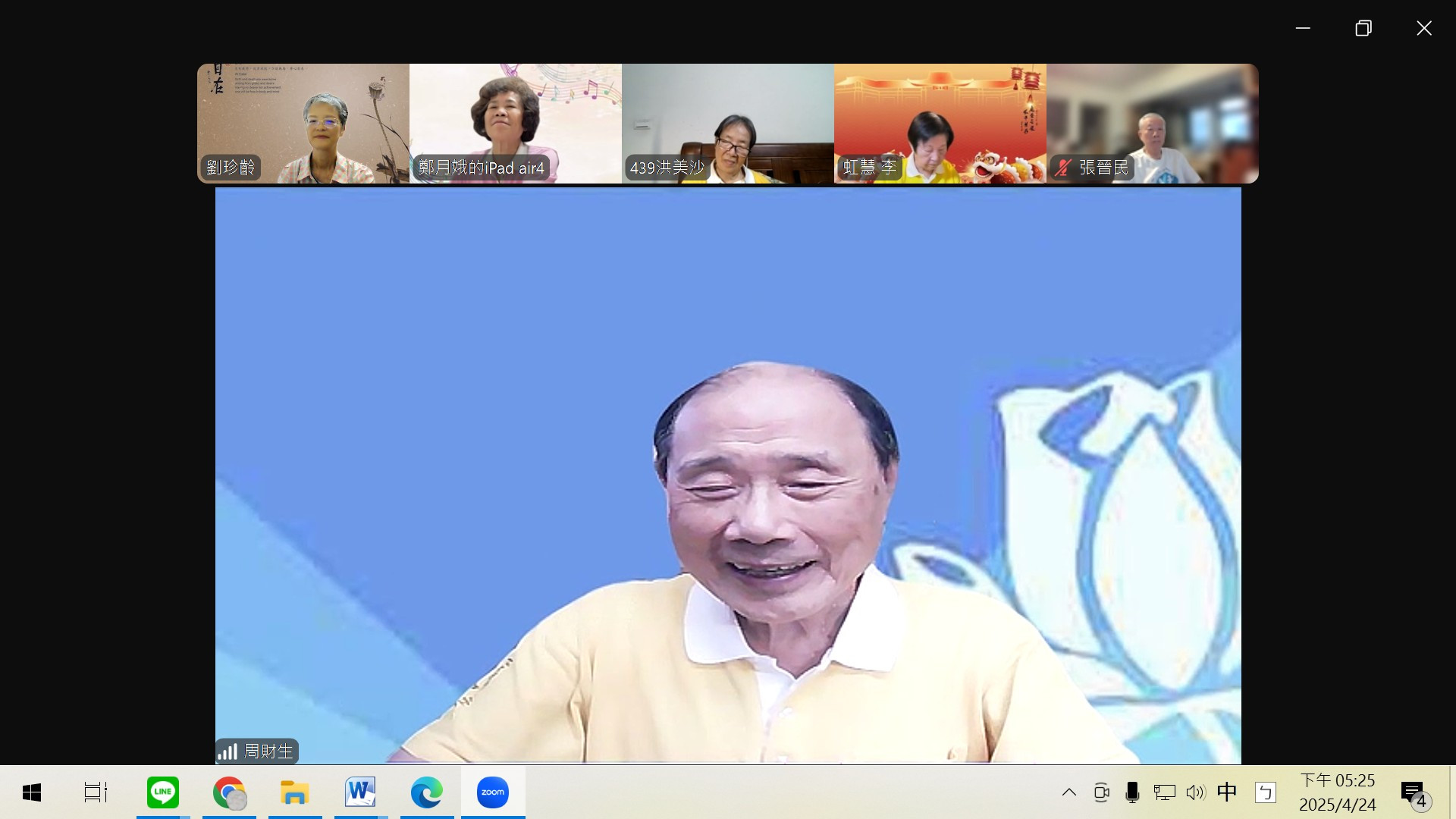1456x819 pixels.
Task: Click the Zoom taskbar icon
Action: 492,792
